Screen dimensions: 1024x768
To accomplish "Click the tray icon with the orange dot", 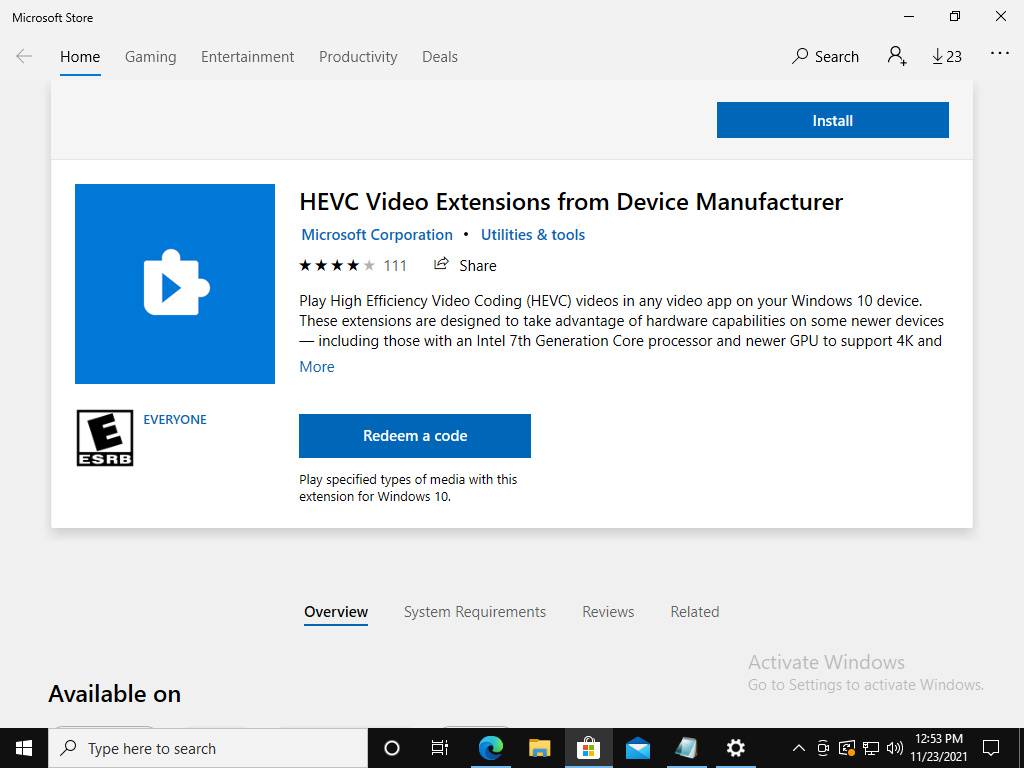I will [x=847, y=748].
